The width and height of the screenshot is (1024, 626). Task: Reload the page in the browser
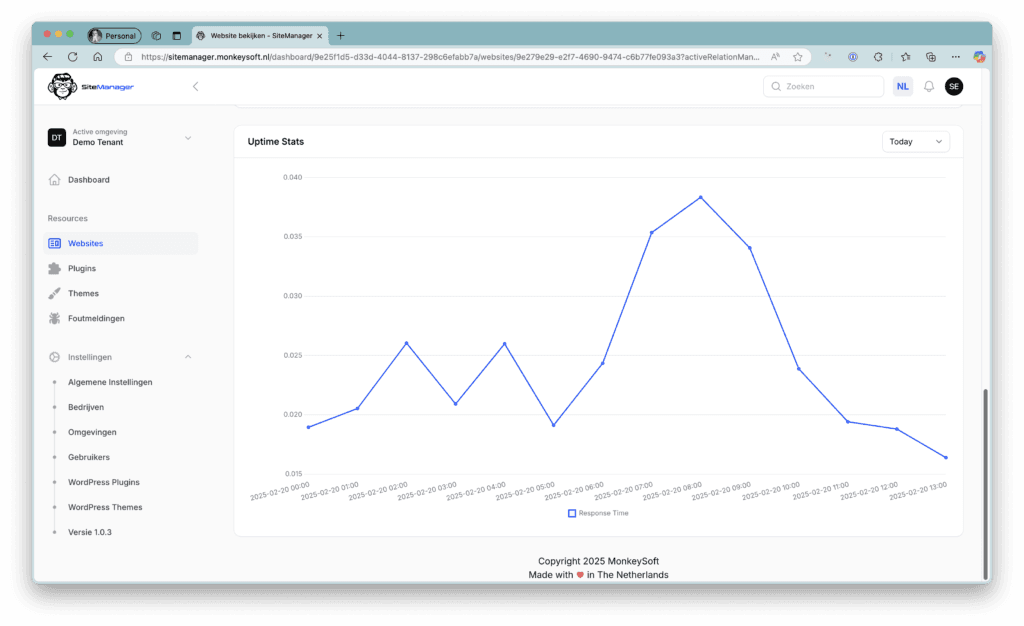[x=72, y=57]
